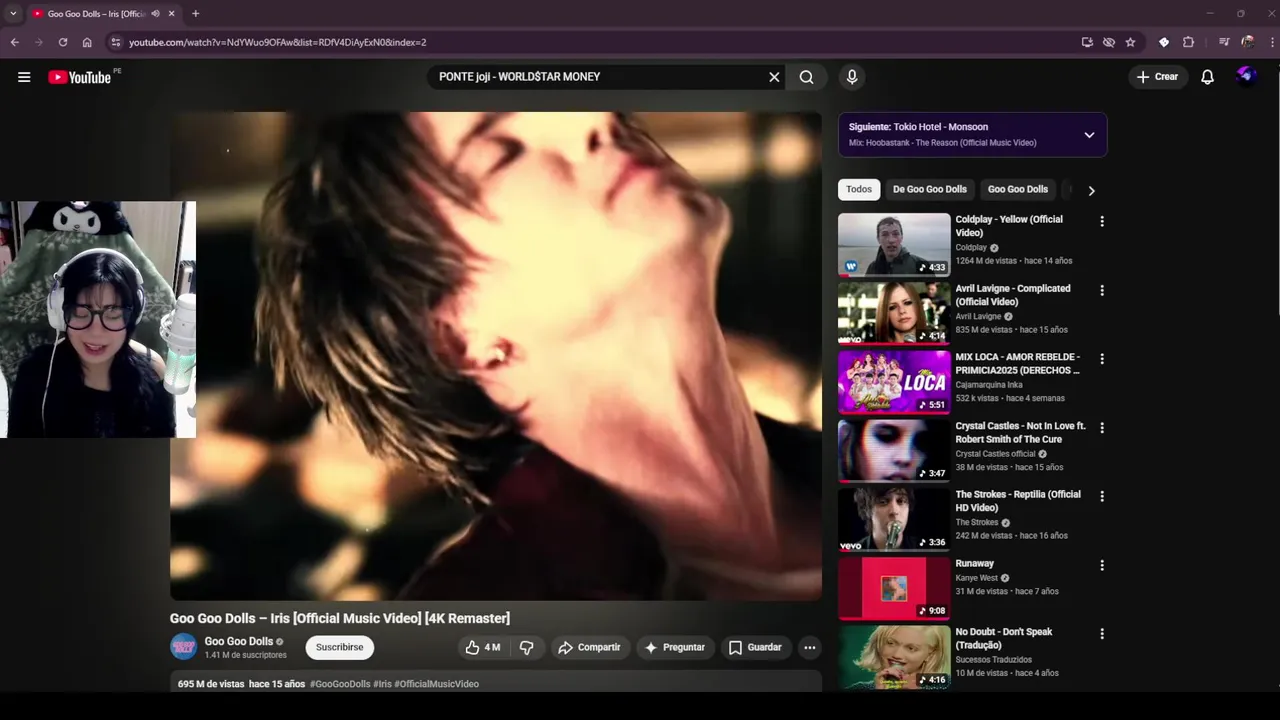Open options menu for Kanye West Runaway
This screenshot has height=720, width=1280.
coord(1102,565)
